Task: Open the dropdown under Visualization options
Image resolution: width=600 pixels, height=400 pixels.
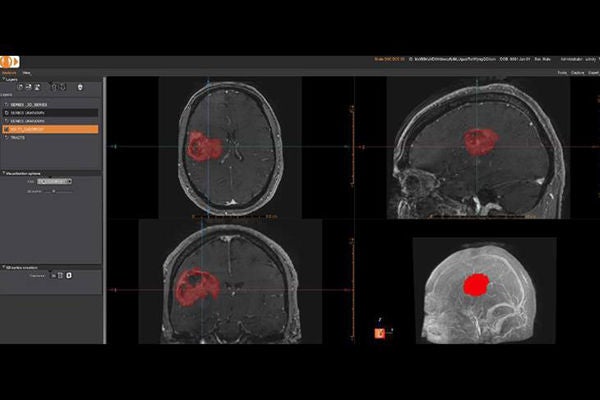Action: [54, 181]
